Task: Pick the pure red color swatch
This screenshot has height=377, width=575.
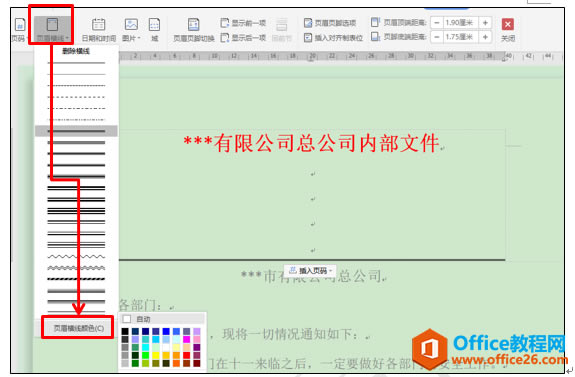Action: (x=187, y=355)
